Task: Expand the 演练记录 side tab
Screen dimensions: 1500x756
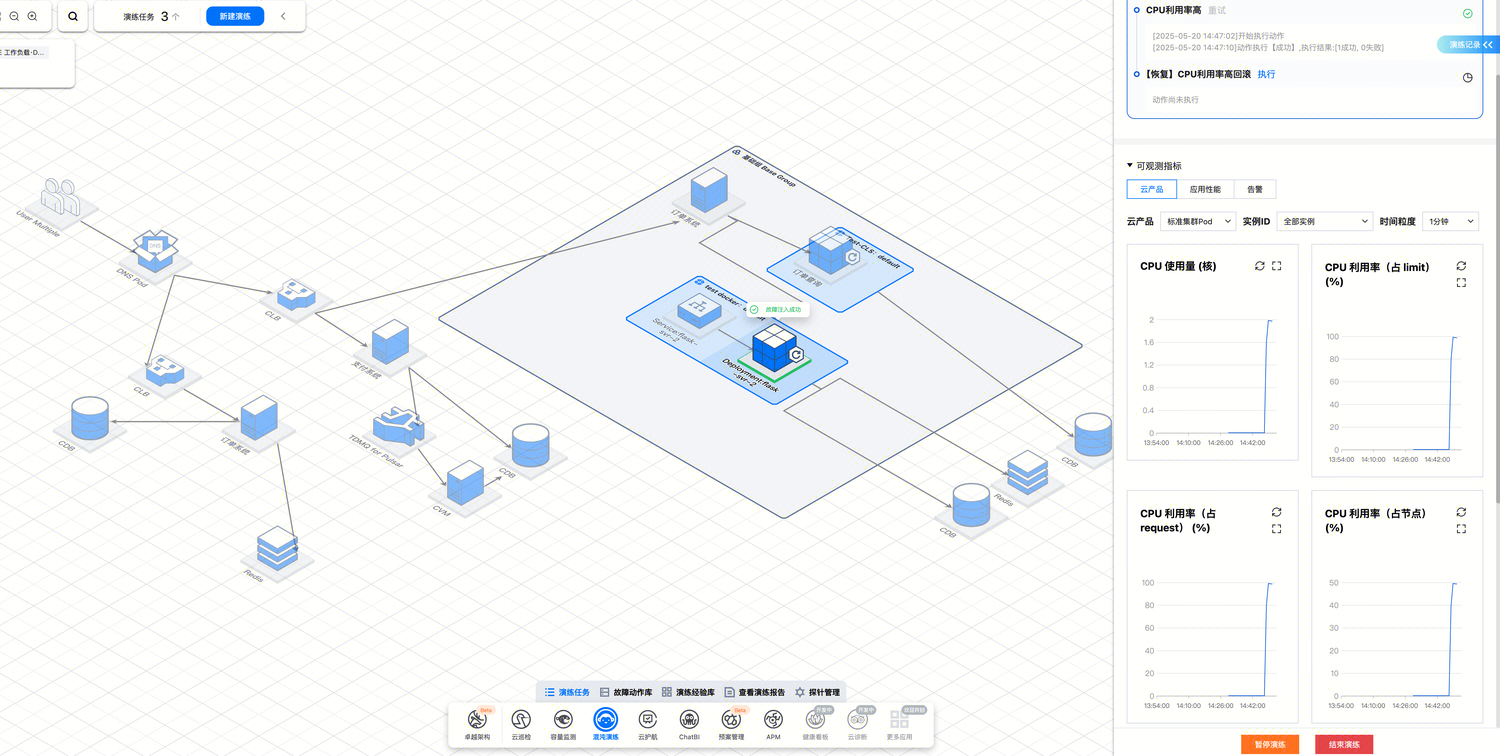Action: point(1471,45)
